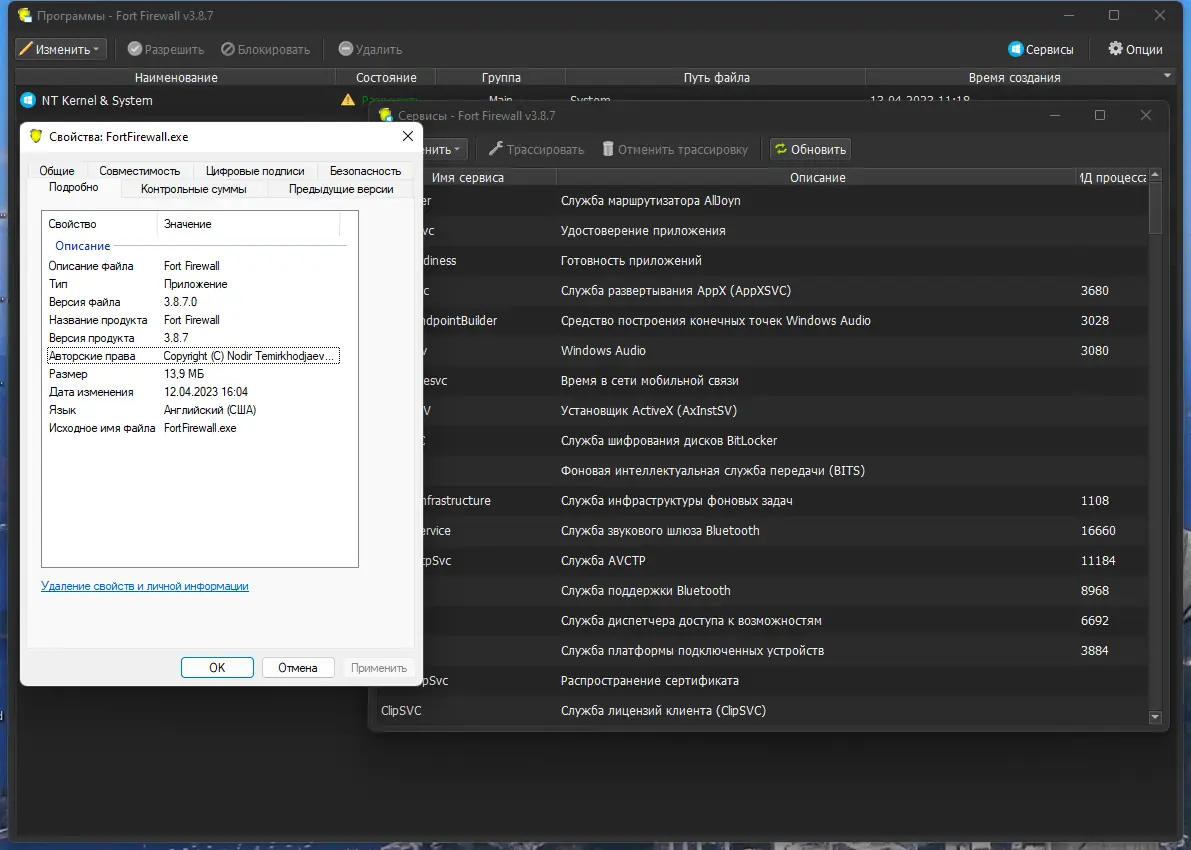The image size is (1191, 850).
Task: Click Отмена in the properties dialog
Action: pyautogui.click(x=298, y=668)
